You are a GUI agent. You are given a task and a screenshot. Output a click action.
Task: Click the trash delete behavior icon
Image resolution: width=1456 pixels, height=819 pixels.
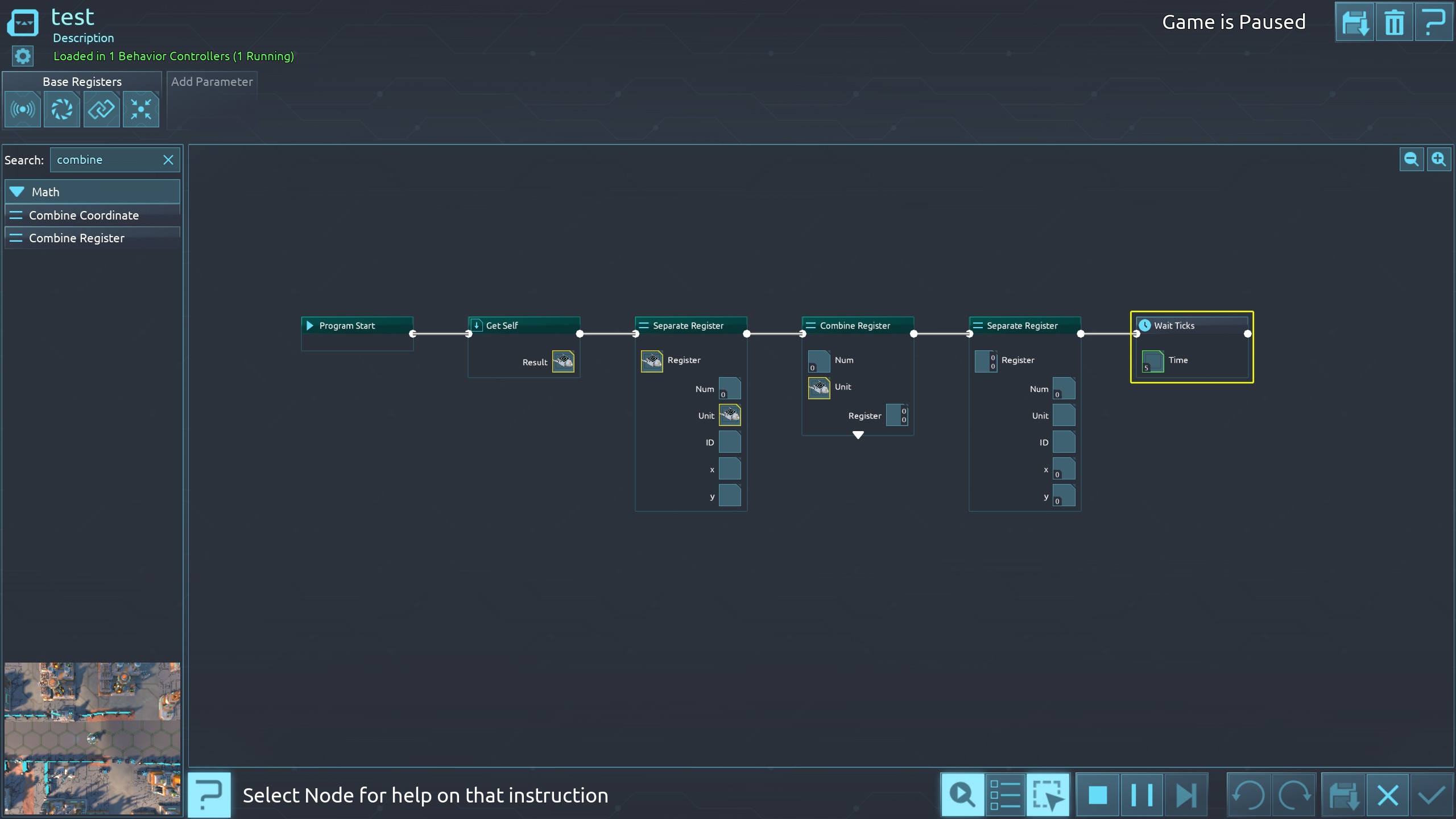click(1394, 23)
